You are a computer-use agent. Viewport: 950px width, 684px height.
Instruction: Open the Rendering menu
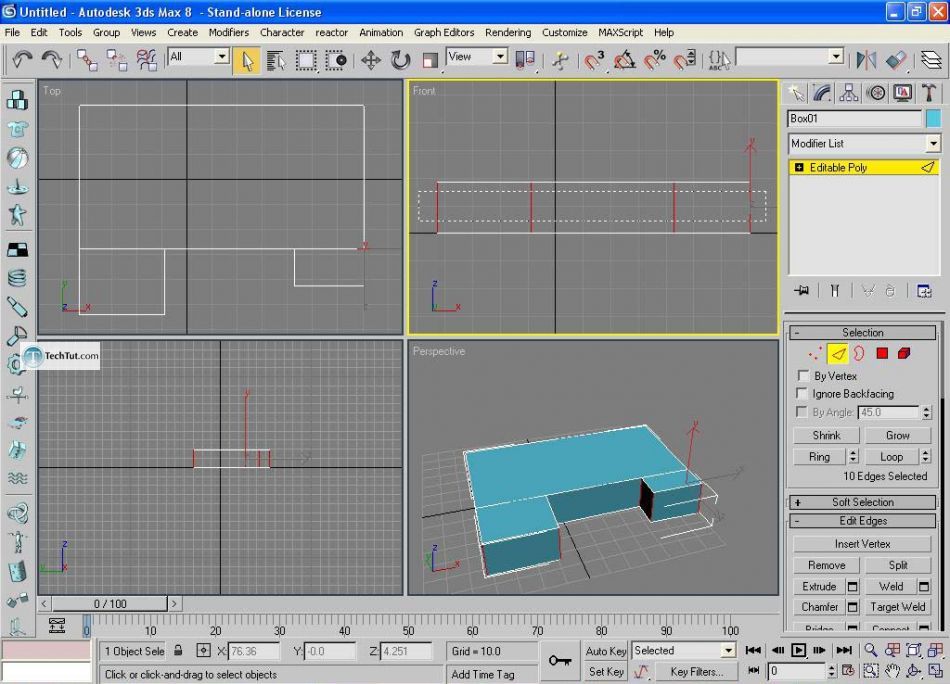(x=508, y=33)
